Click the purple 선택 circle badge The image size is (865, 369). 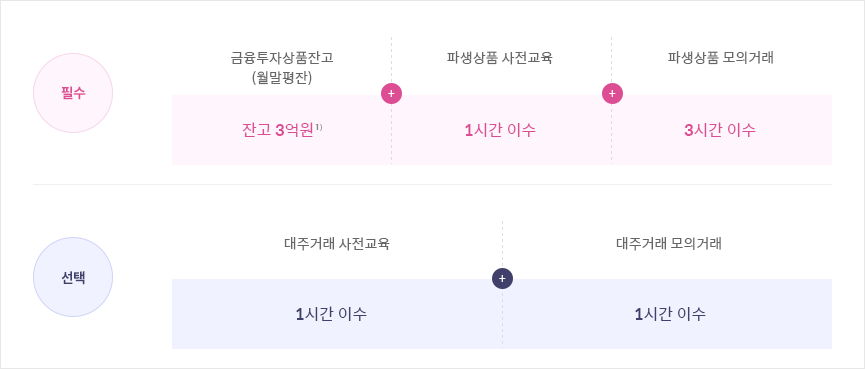pyautogui.click(x=73, y=277)
